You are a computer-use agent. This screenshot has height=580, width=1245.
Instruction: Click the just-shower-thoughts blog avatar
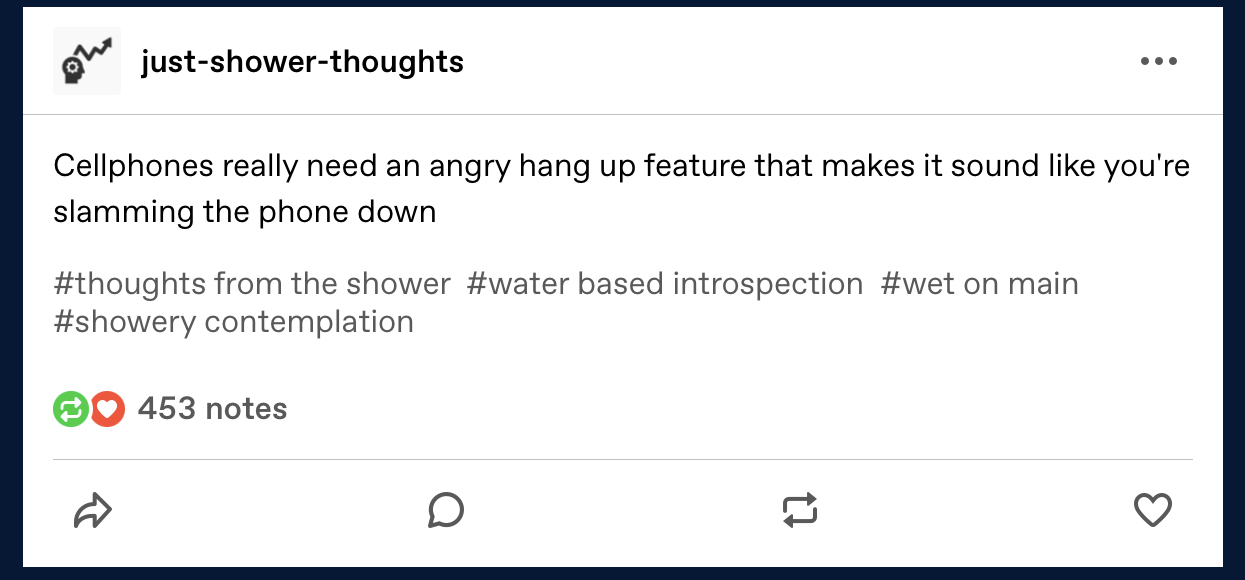click(87, 62)
